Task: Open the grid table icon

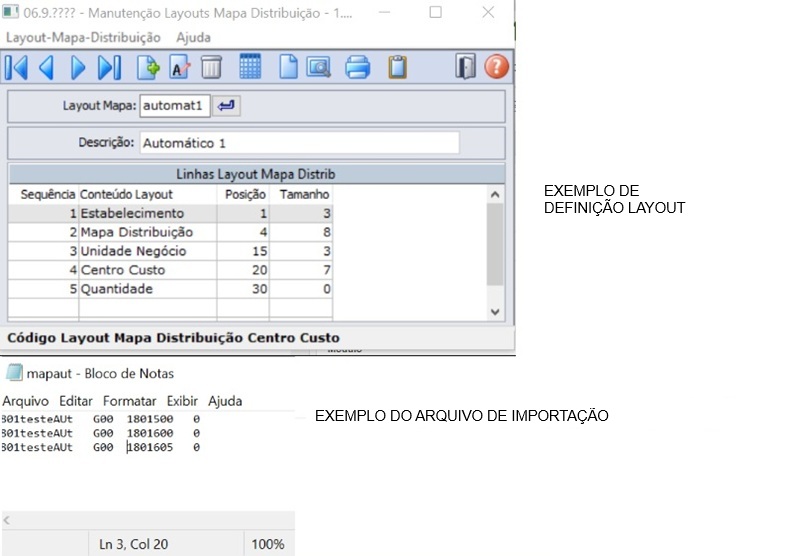Action: coord(250,66)
